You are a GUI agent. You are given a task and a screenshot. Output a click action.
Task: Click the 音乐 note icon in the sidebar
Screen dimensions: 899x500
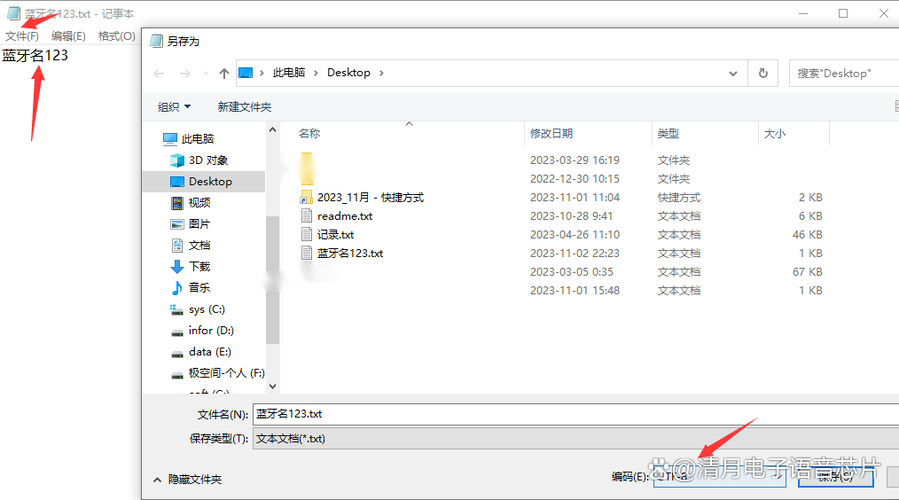pos(177,288)
